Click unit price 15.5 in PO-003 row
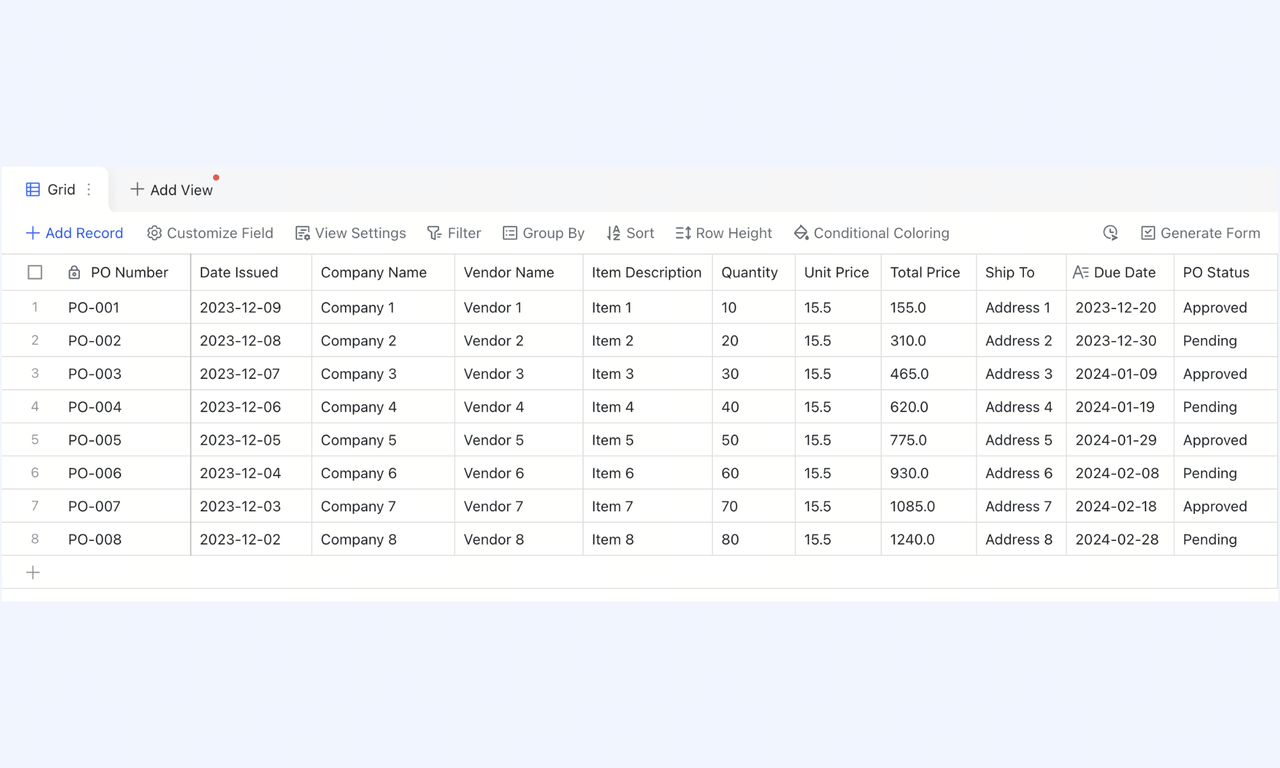Screen dimensions: 1280x768 tap(838, 374)
